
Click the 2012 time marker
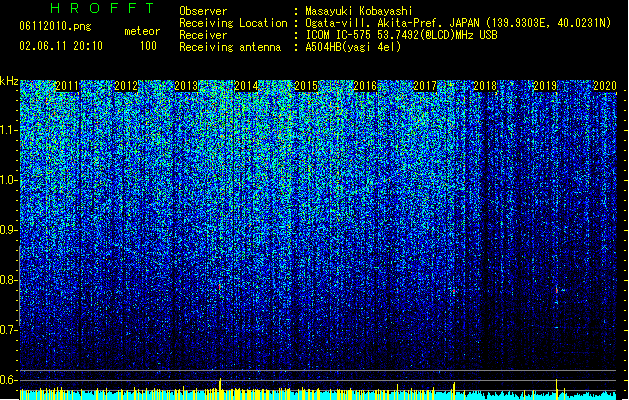click(x=126, y=86)
